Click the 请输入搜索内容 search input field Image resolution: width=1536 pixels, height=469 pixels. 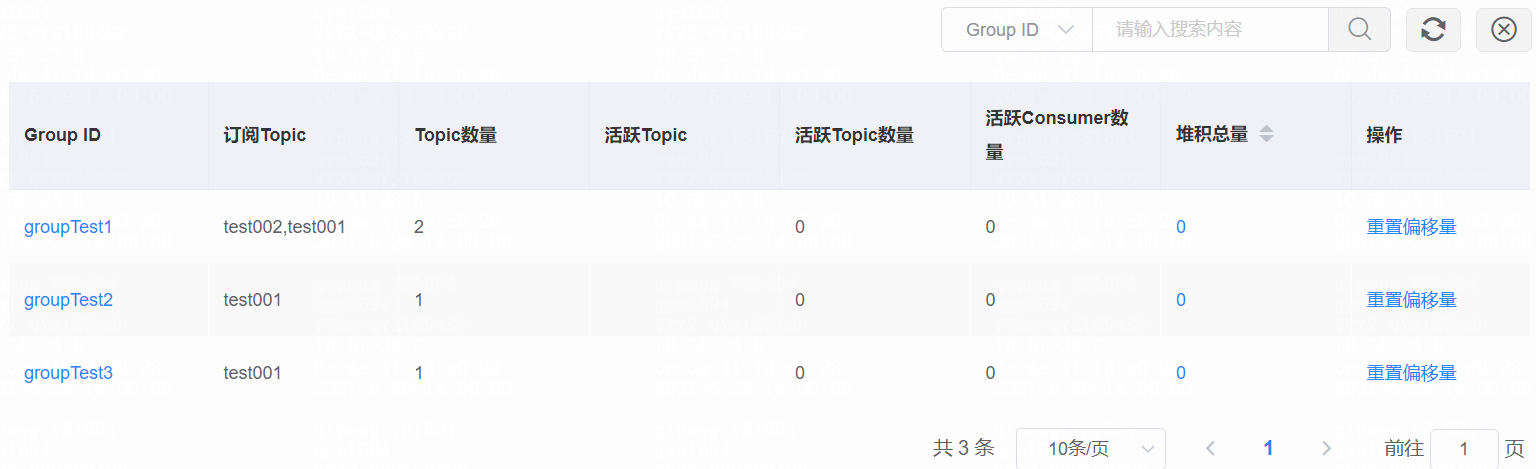1209,30
